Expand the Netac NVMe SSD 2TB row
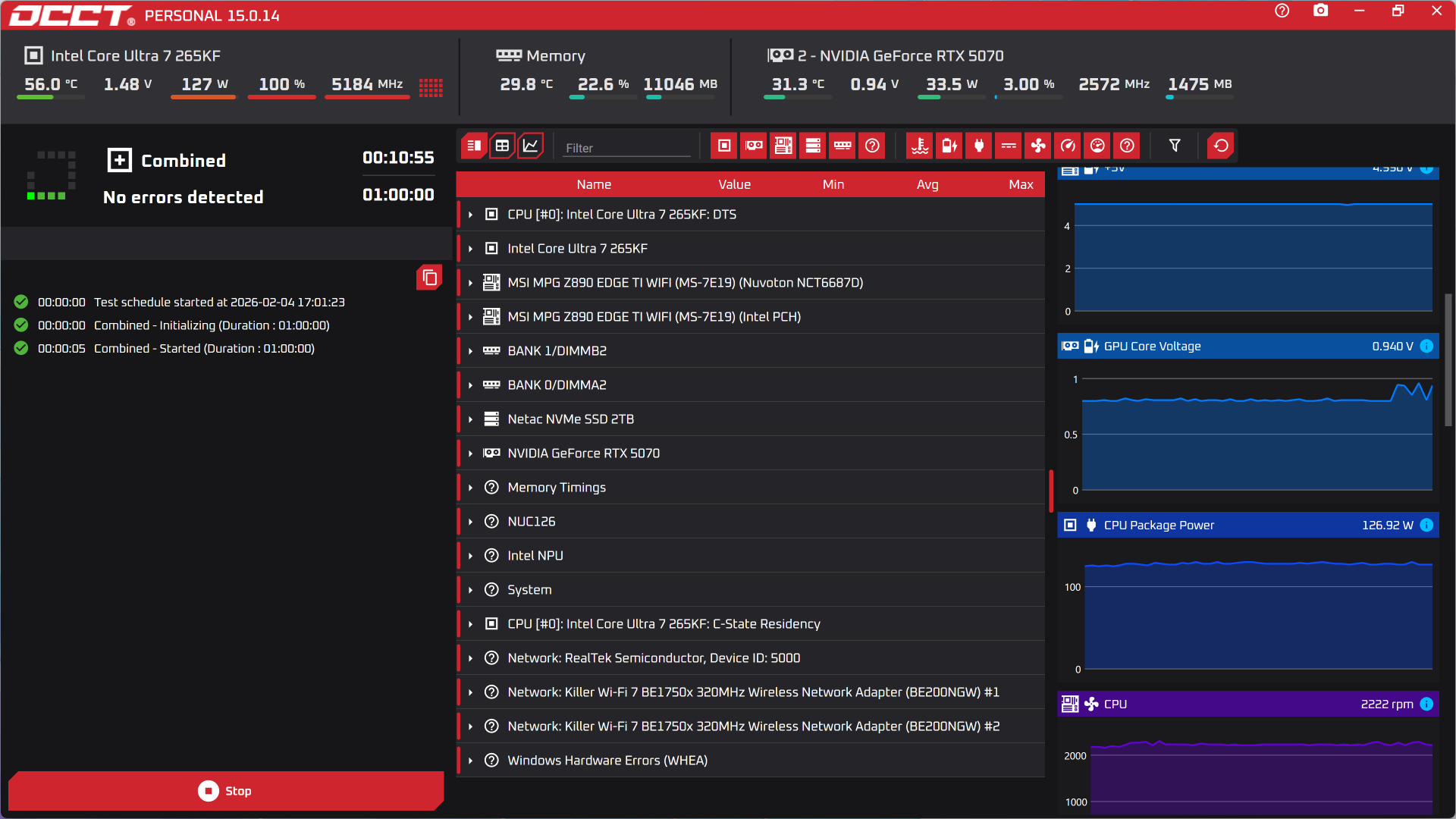 (471, 419)
